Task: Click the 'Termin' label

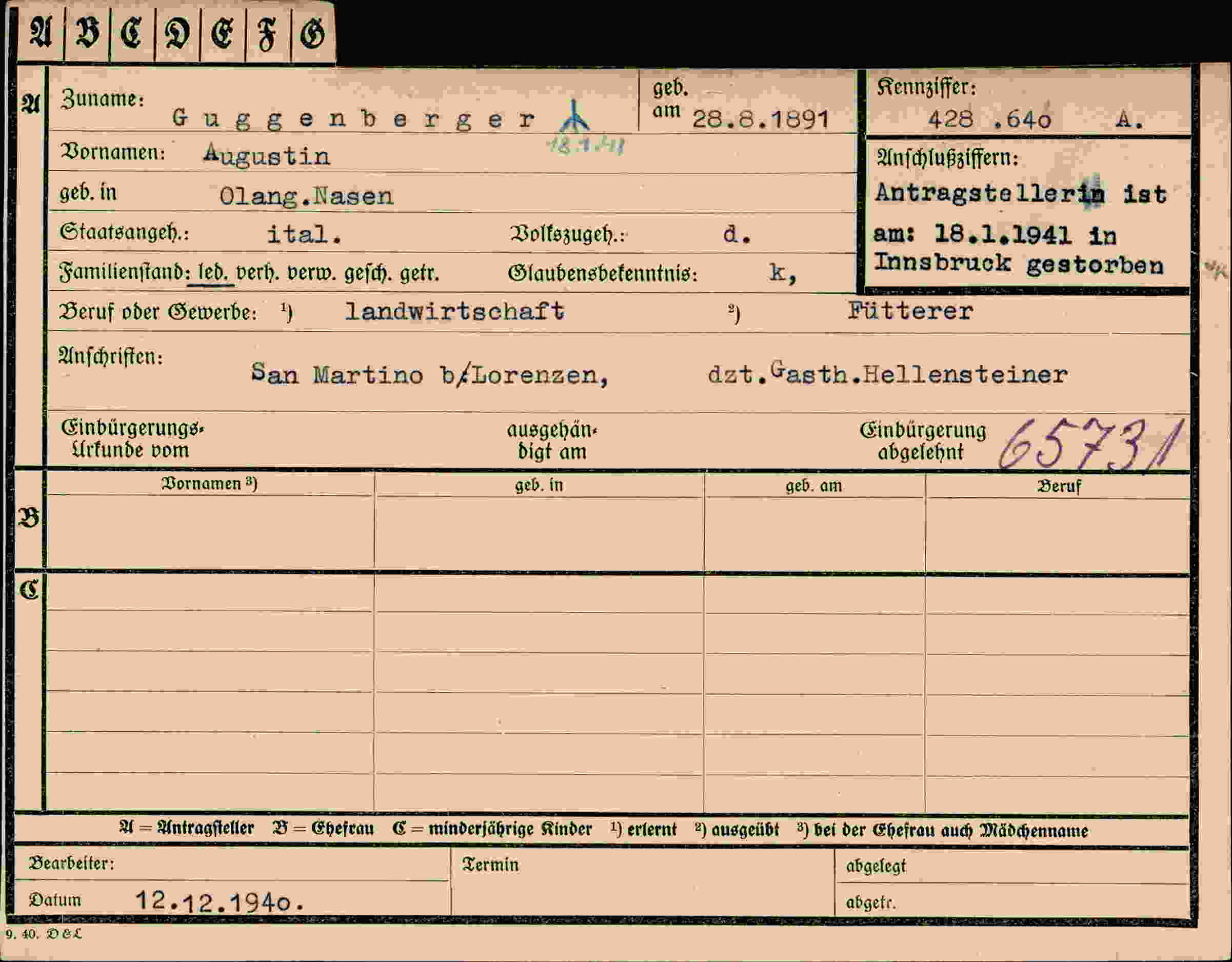Action: (490, 865)
